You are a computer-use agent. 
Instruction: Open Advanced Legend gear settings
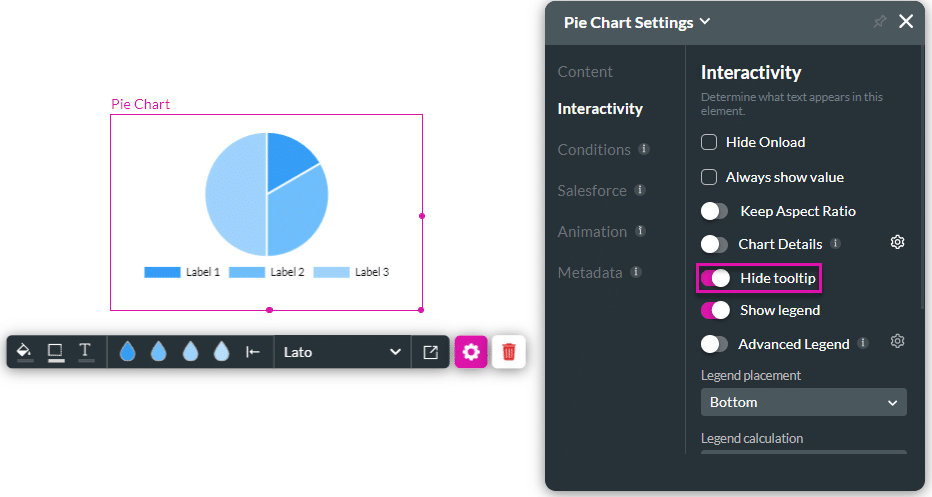click(x=898, y=342)
